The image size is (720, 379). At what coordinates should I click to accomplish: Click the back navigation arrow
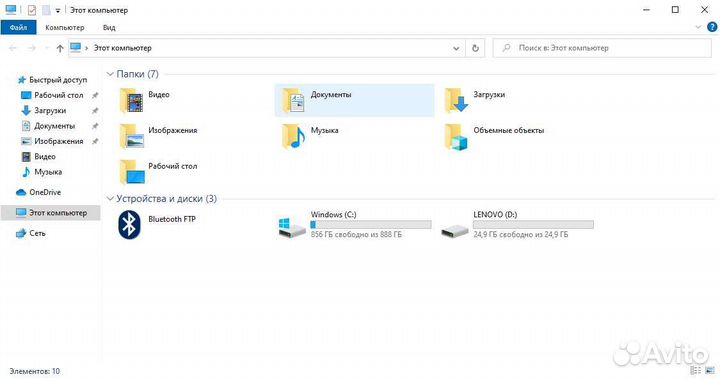[13, 48]
